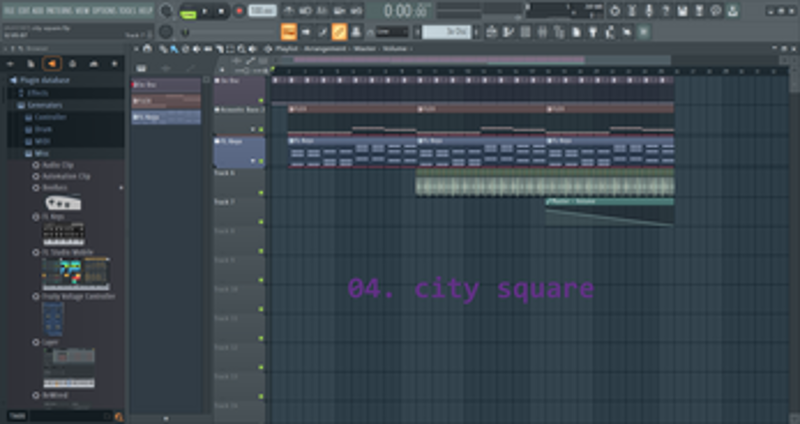Open the VIEW menu

[x=82, y=10]
